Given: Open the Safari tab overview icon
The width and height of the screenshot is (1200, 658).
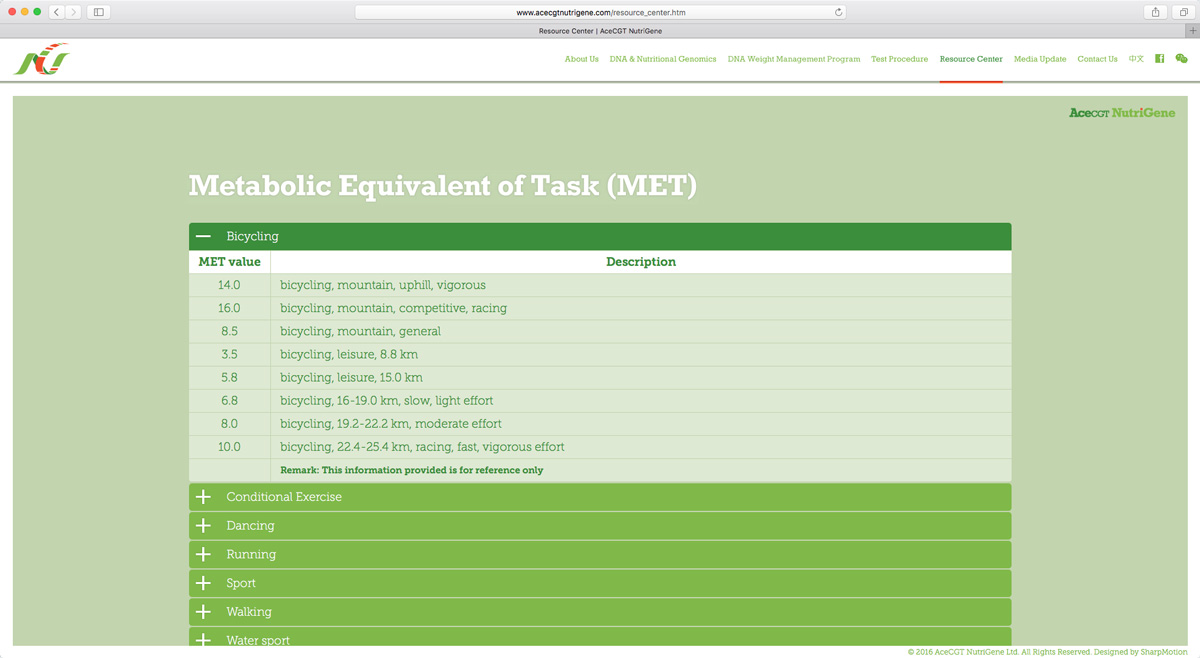Looking at the screenshot, I should [1180, 12].
